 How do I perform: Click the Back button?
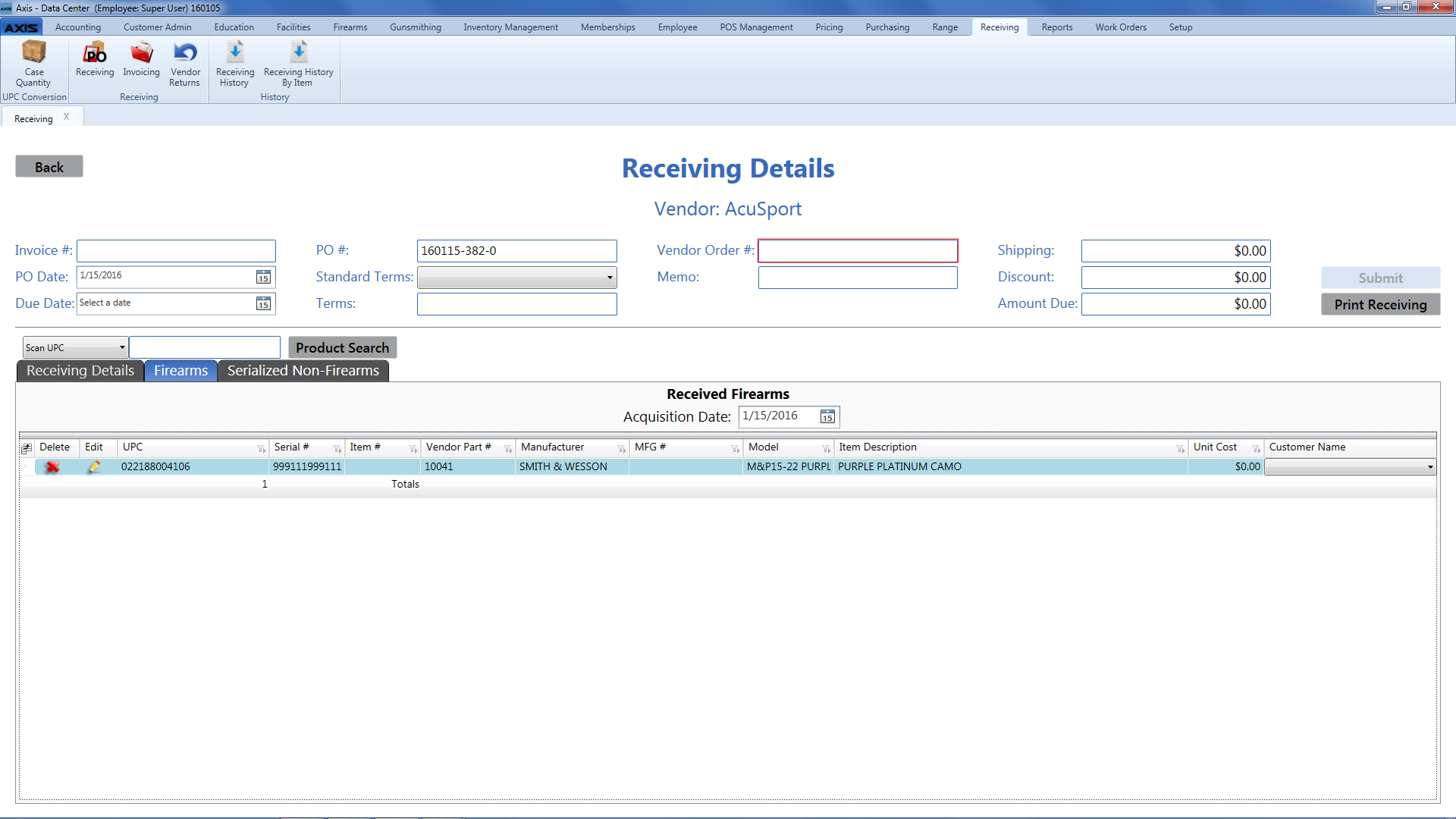pos(49,167)
